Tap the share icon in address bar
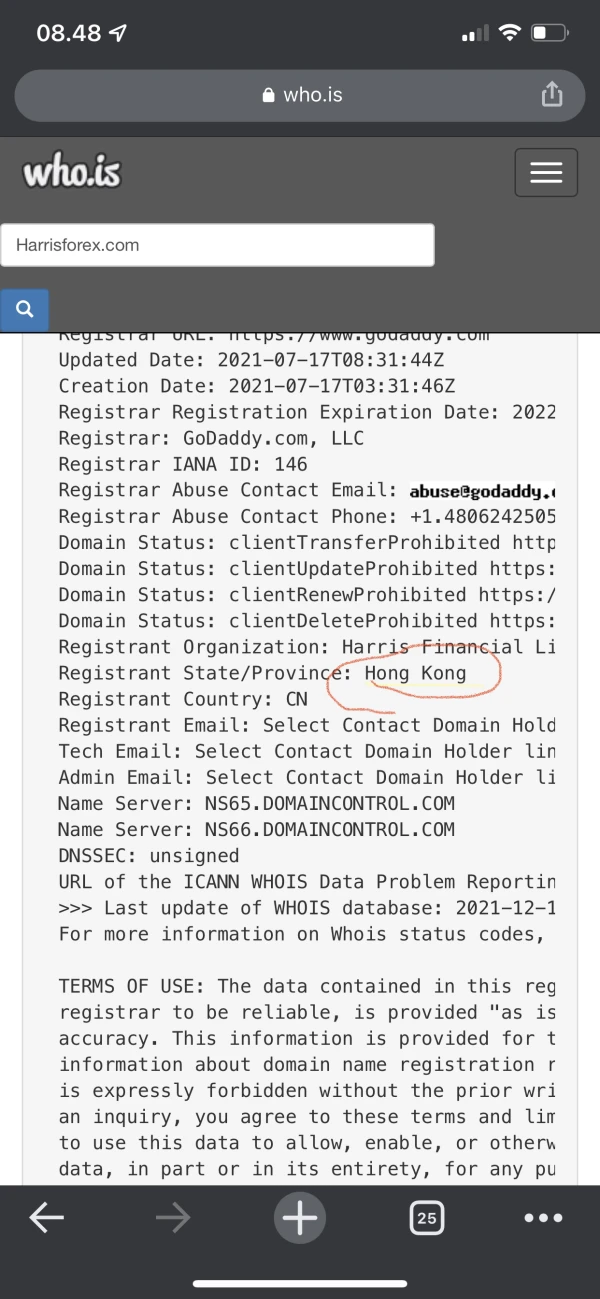 pos(551,95)
